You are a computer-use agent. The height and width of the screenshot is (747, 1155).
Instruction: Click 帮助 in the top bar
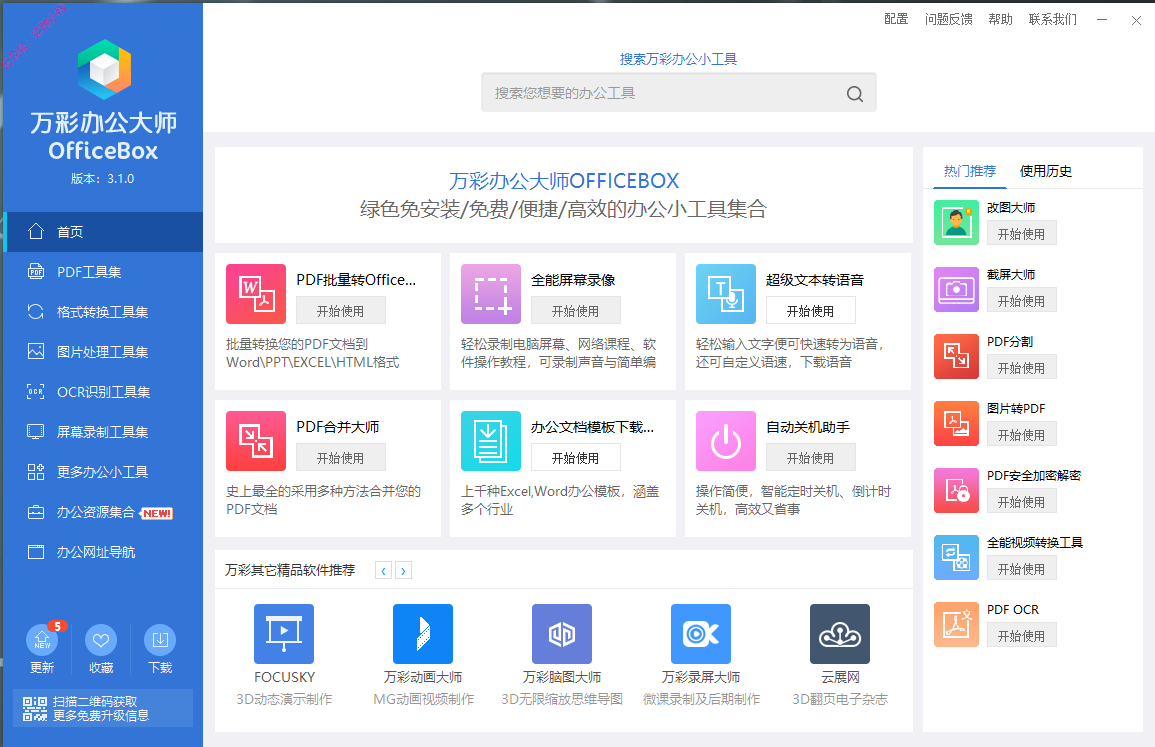(1000, 19)
